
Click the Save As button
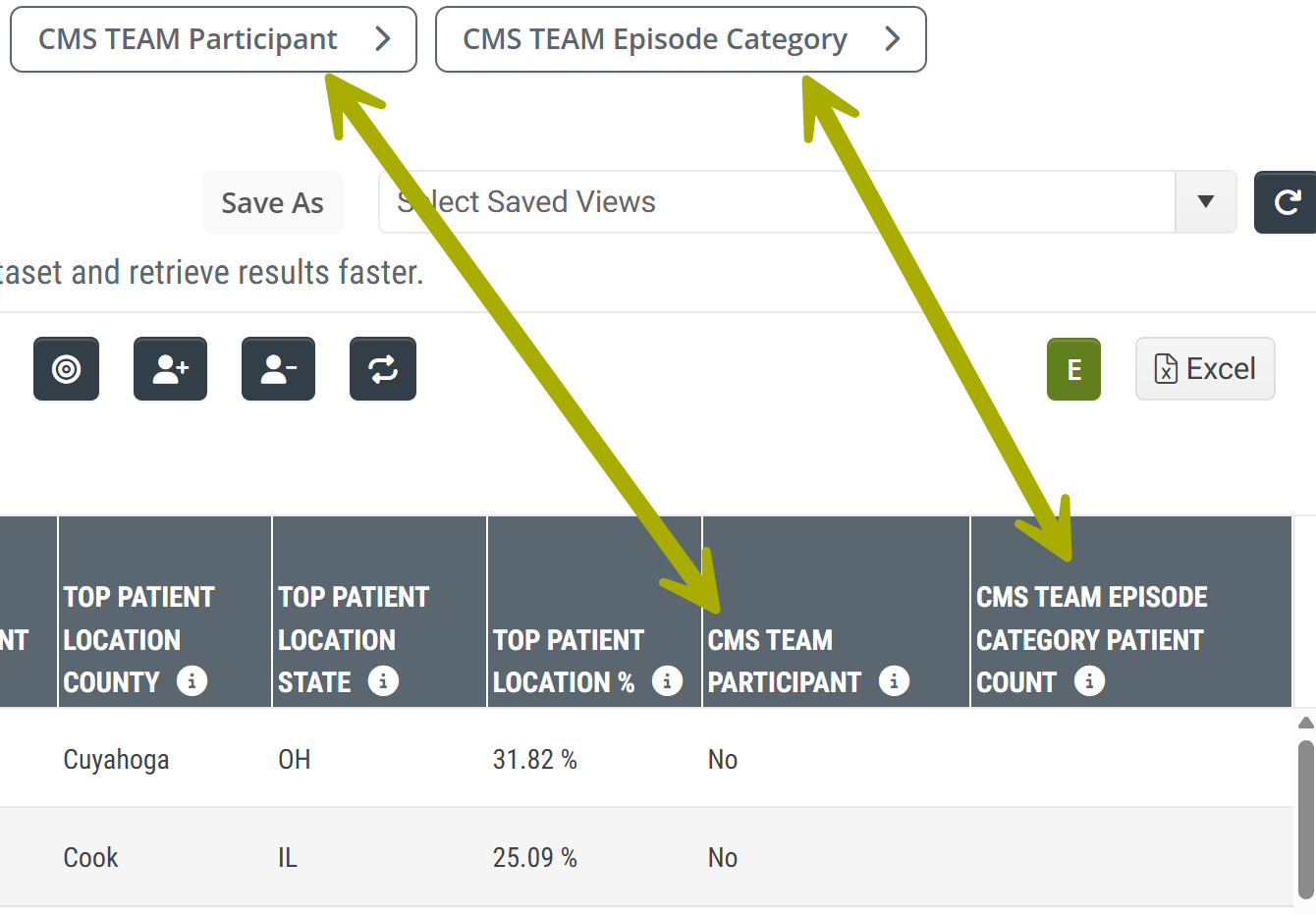(273, 202)
